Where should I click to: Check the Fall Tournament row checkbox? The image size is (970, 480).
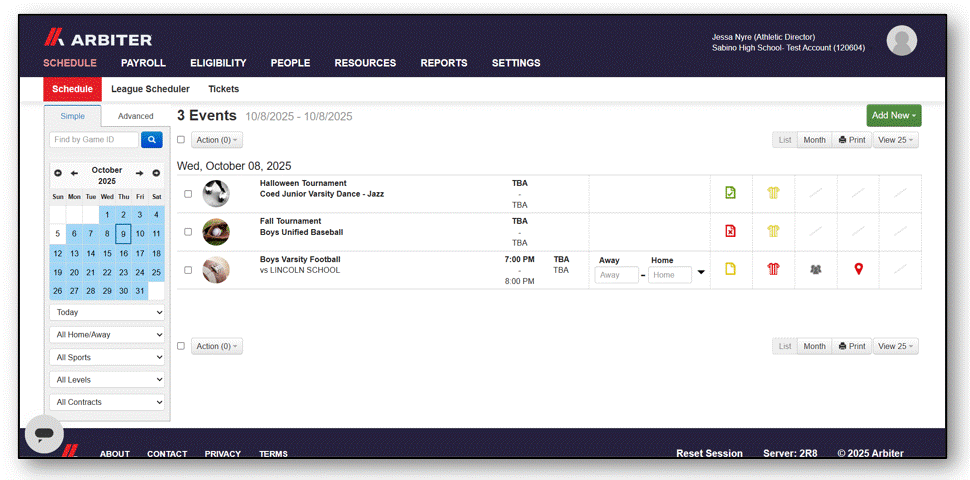(x=188, y=232)
